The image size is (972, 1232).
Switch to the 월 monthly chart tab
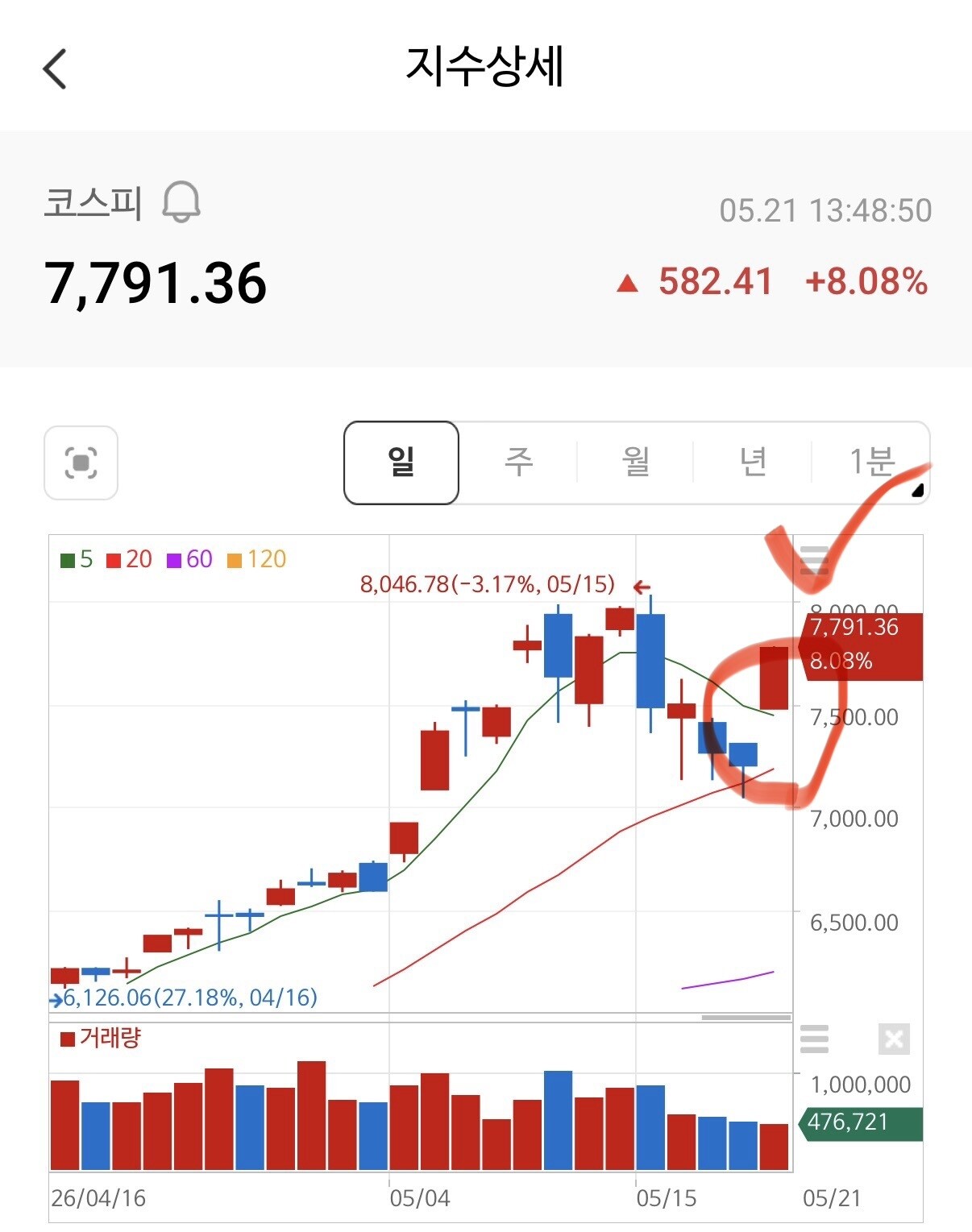coord(636,463)
